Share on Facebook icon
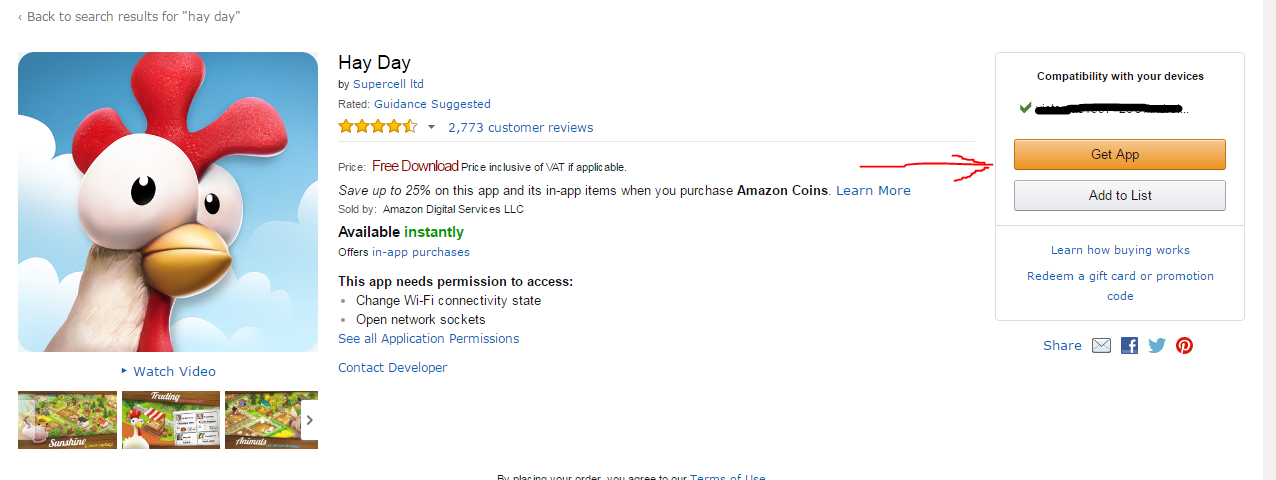This screenshot has width=1276, height=480. (1129, 346)
